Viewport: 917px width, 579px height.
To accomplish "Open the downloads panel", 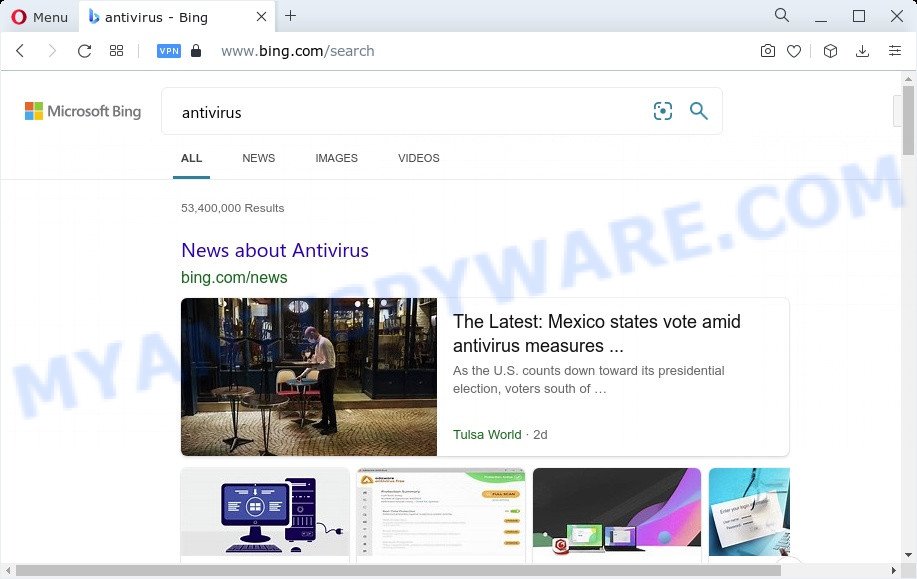I will point(862,51).
